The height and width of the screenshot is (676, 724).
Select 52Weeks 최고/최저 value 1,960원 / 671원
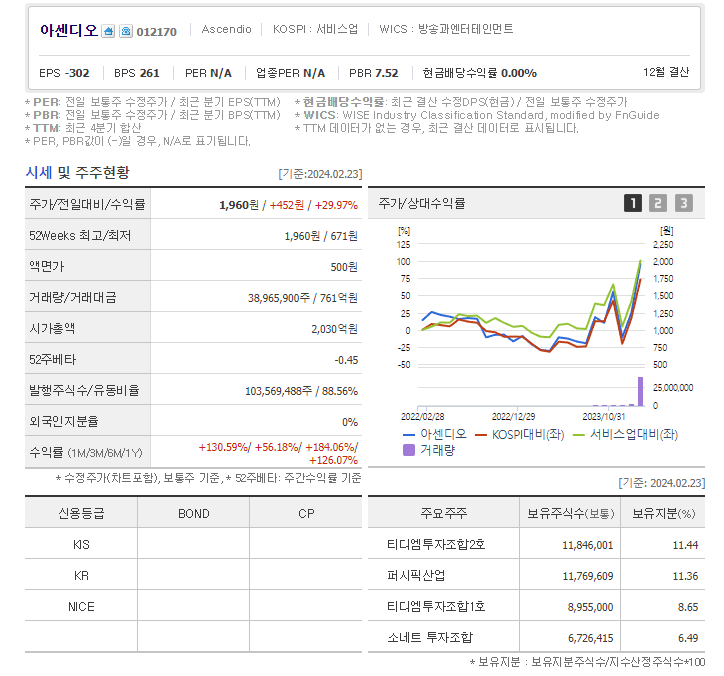point(321,236)
